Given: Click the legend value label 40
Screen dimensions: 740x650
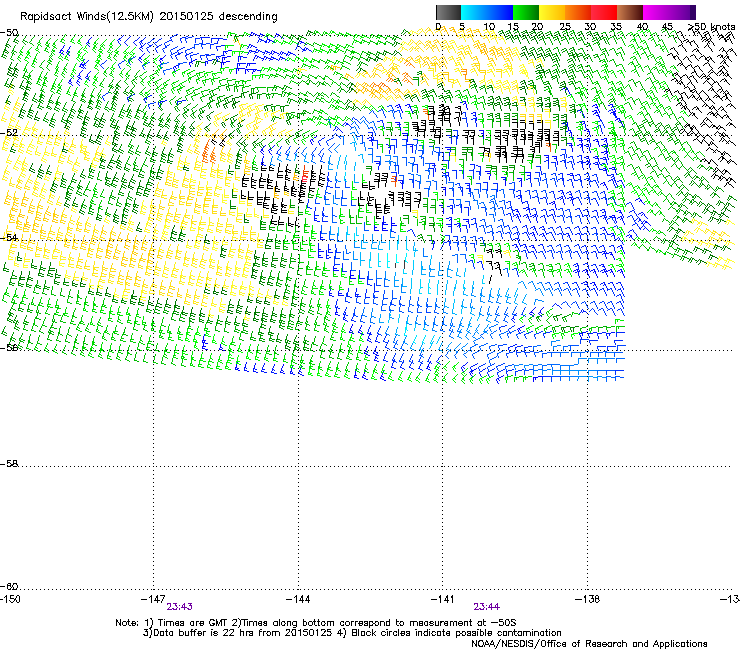Looking at the screenshot, I should pos(642,27).
